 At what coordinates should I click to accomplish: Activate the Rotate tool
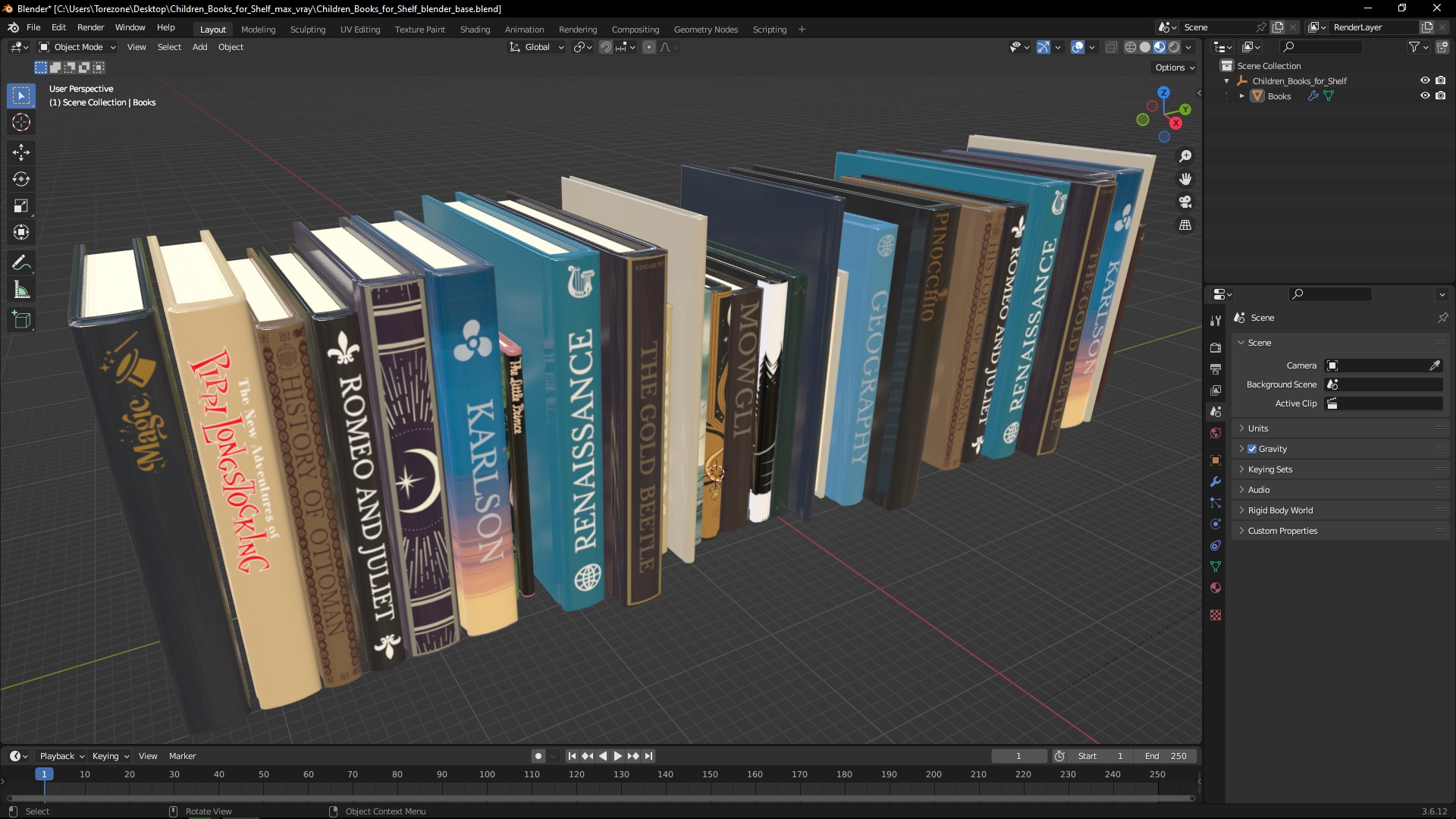21,179
